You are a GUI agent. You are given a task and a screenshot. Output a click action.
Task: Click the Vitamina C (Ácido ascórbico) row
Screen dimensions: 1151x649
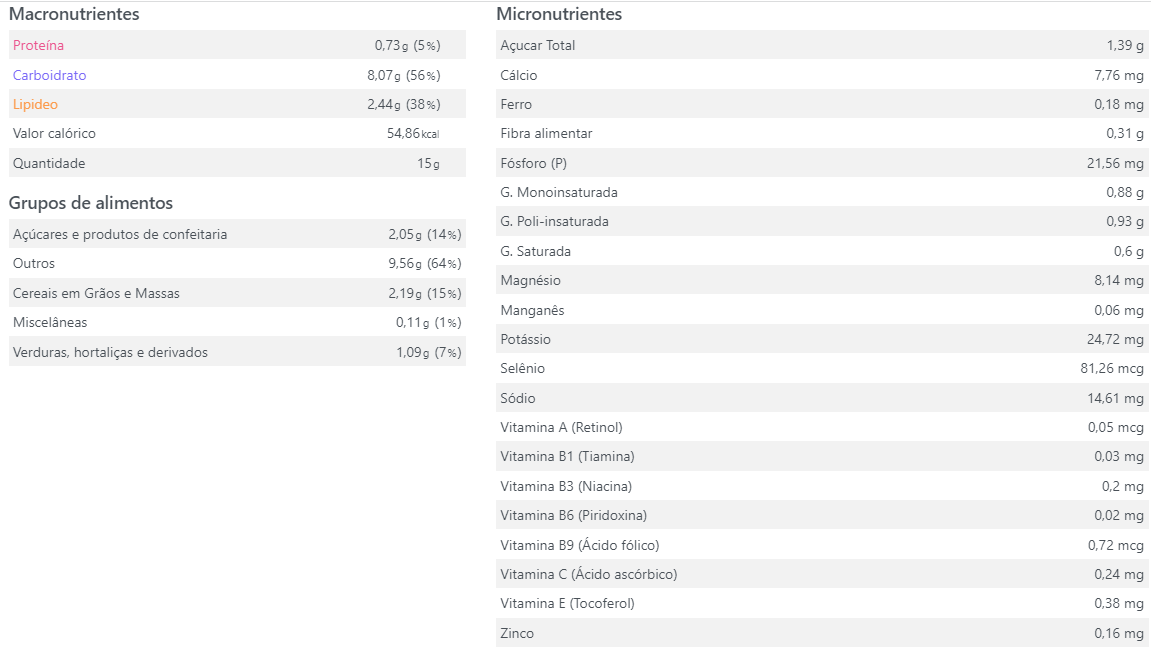822,574
